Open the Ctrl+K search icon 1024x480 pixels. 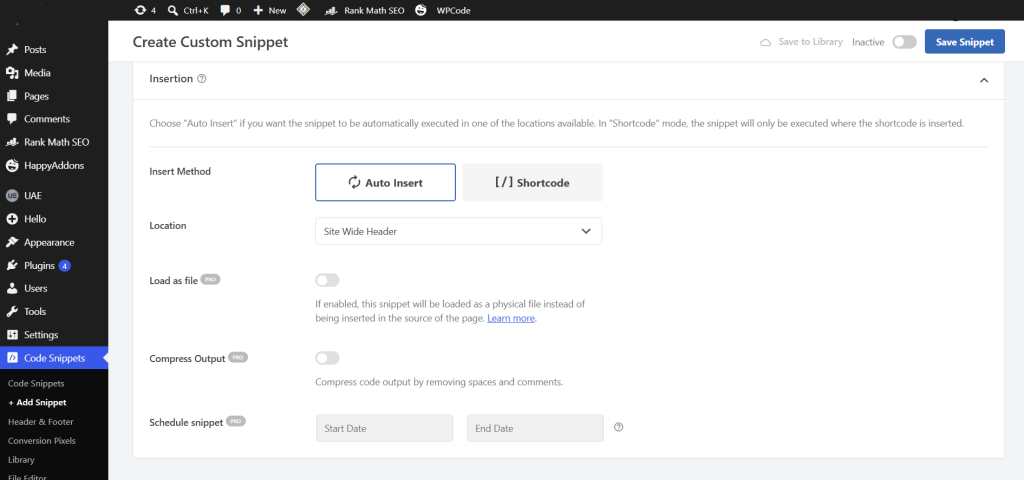point(173,10)
